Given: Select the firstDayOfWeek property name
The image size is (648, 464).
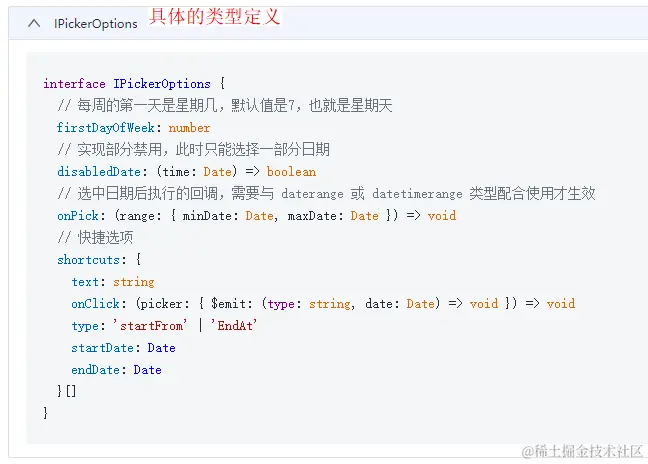Looking at the screenshot, I should pos(105,128).
